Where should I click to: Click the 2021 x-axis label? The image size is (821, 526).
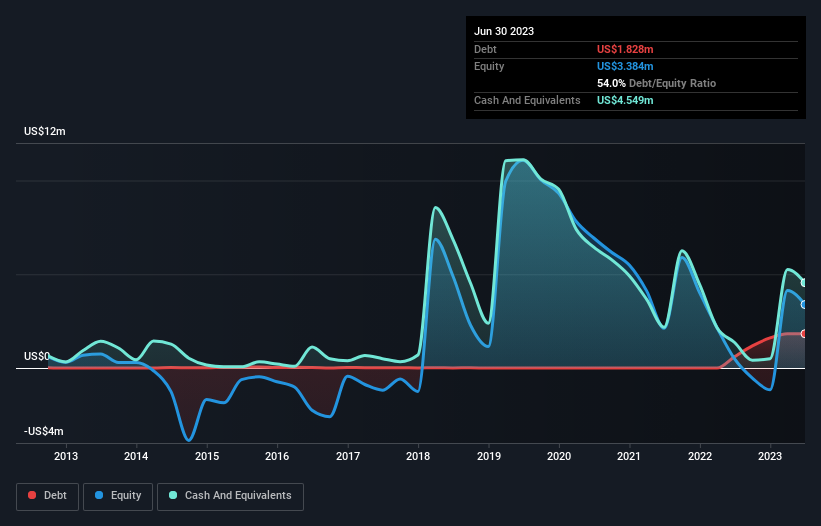(629, 456)
